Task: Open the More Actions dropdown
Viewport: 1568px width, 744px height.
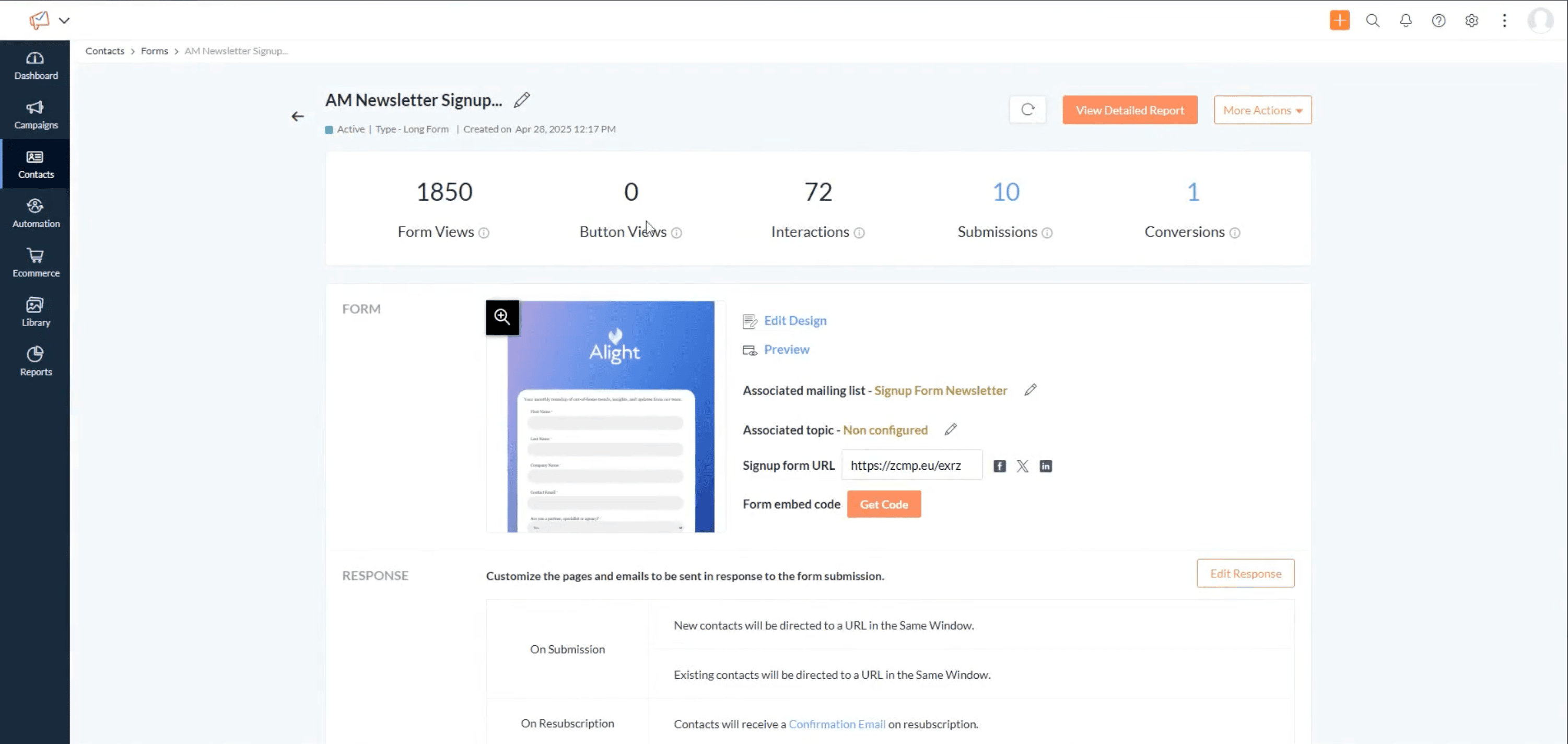Action: (1262, 110)
